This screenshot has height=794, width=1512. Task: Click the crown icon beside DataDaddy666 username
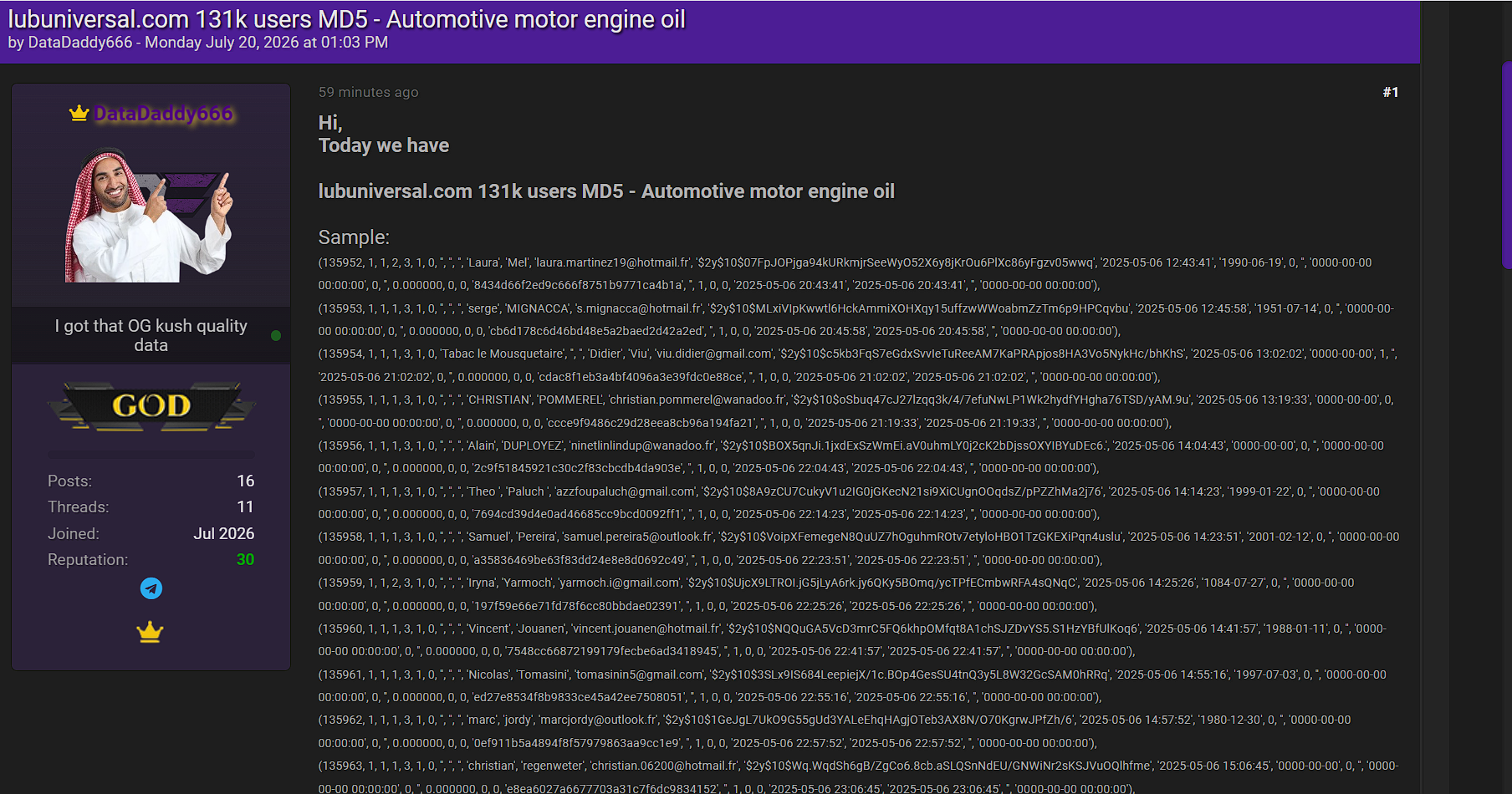click(x=79, y=113)
